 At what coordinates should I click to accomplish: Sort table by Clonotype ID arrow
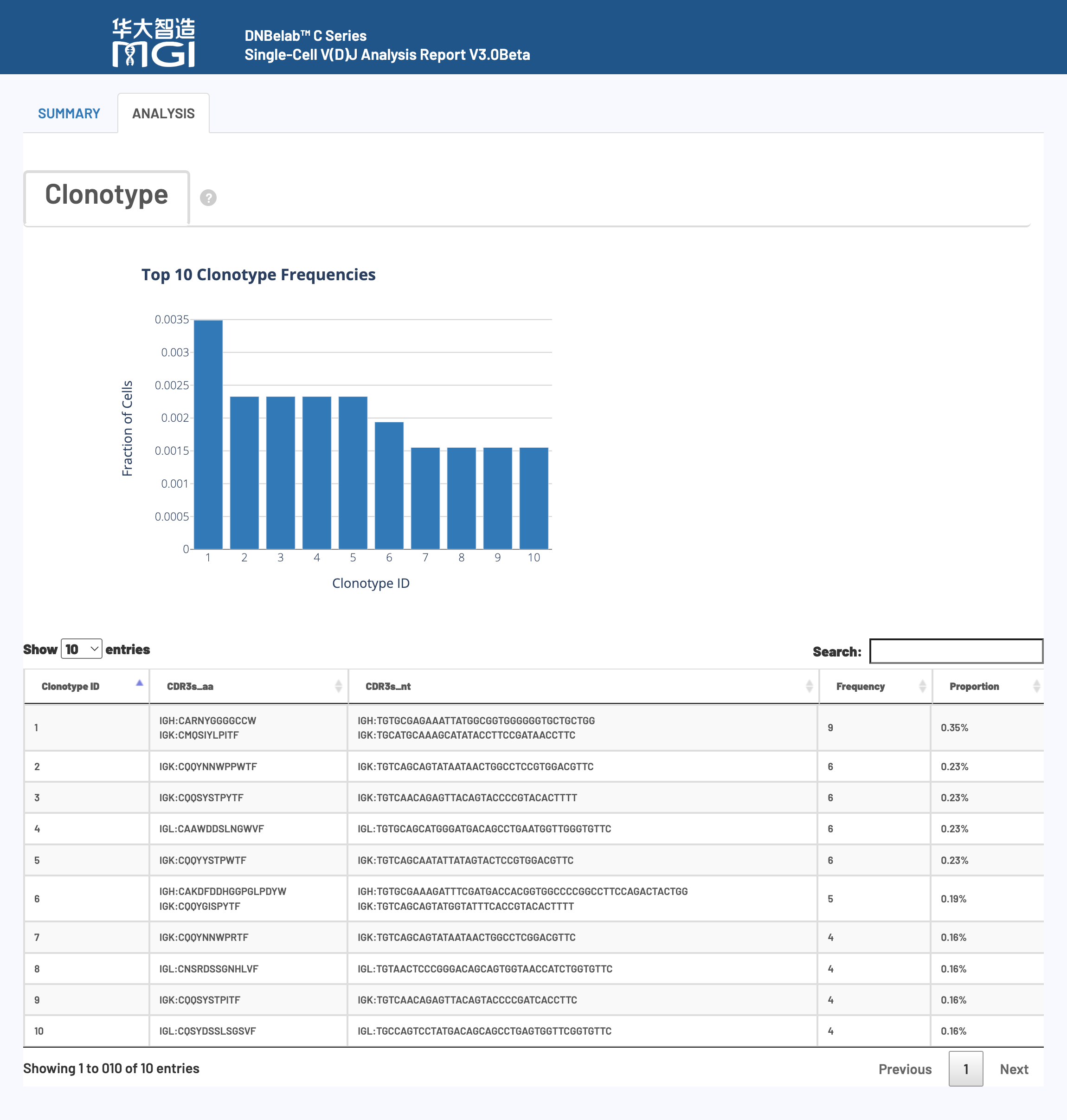[139, 683]
